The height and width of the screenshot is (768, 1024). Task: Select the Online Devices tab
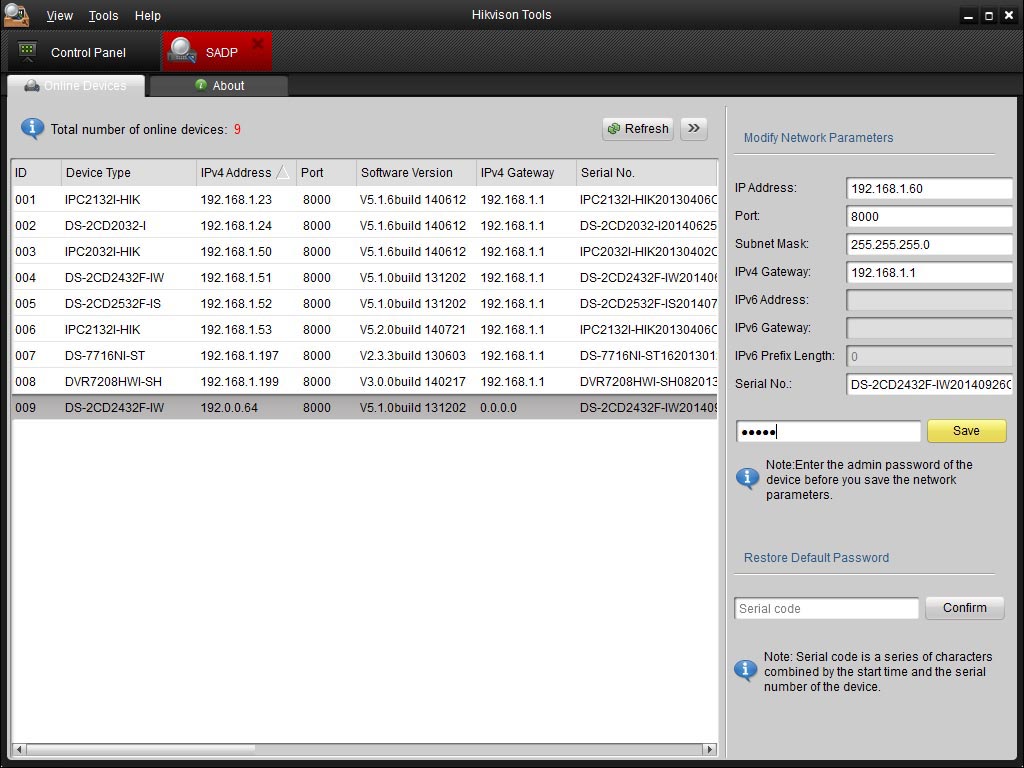coord(76,86)
